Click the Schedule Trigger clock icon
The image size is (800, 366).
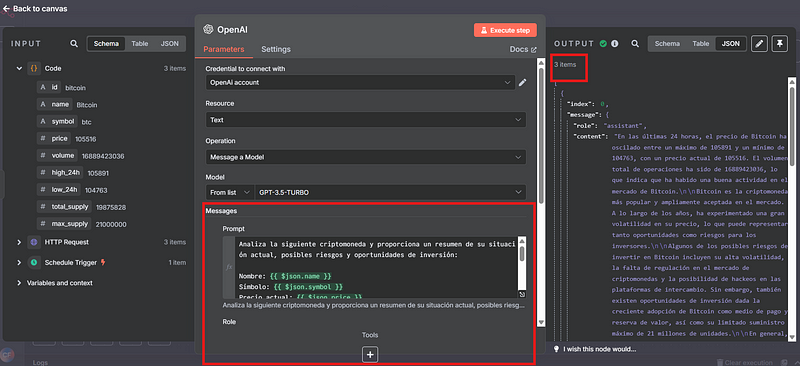pos(34,262)
